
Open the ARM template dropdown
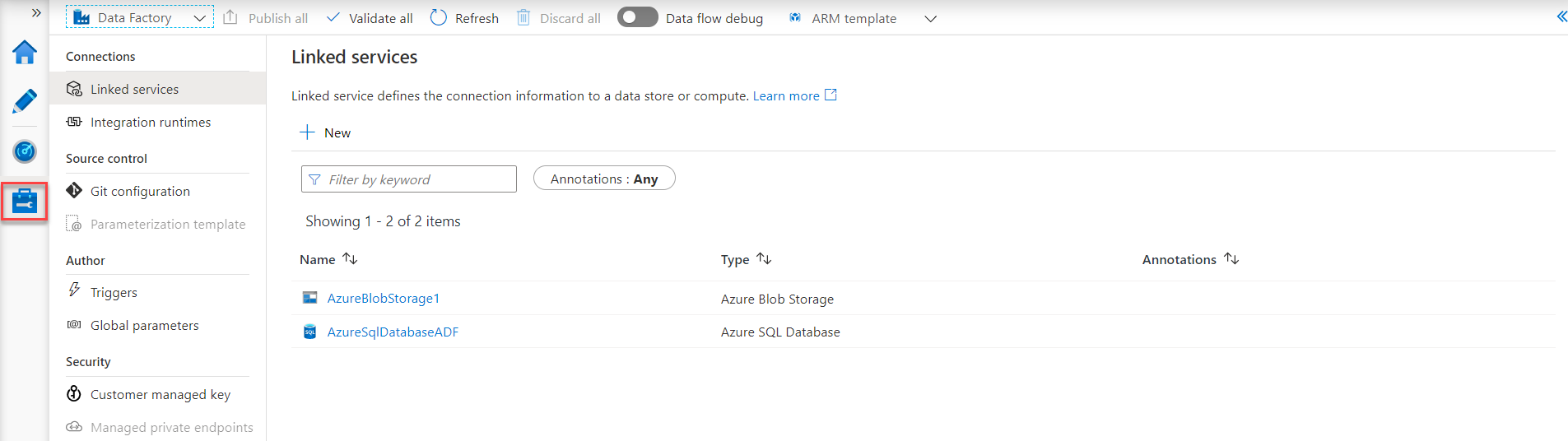tap(930, 19)
